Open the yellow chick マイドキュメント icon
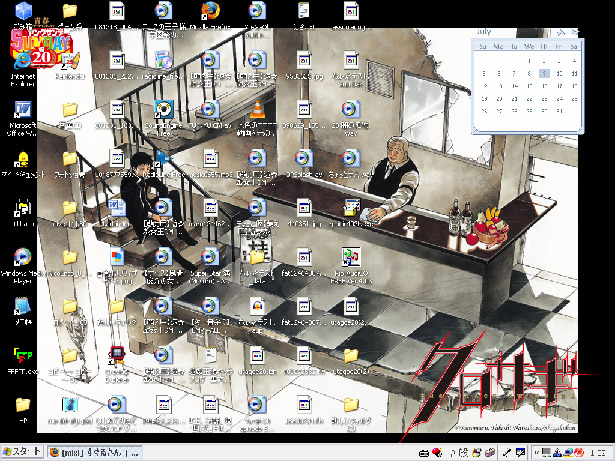Image resolution: width=615 pixels, height=461 pixels. (23, 159)
